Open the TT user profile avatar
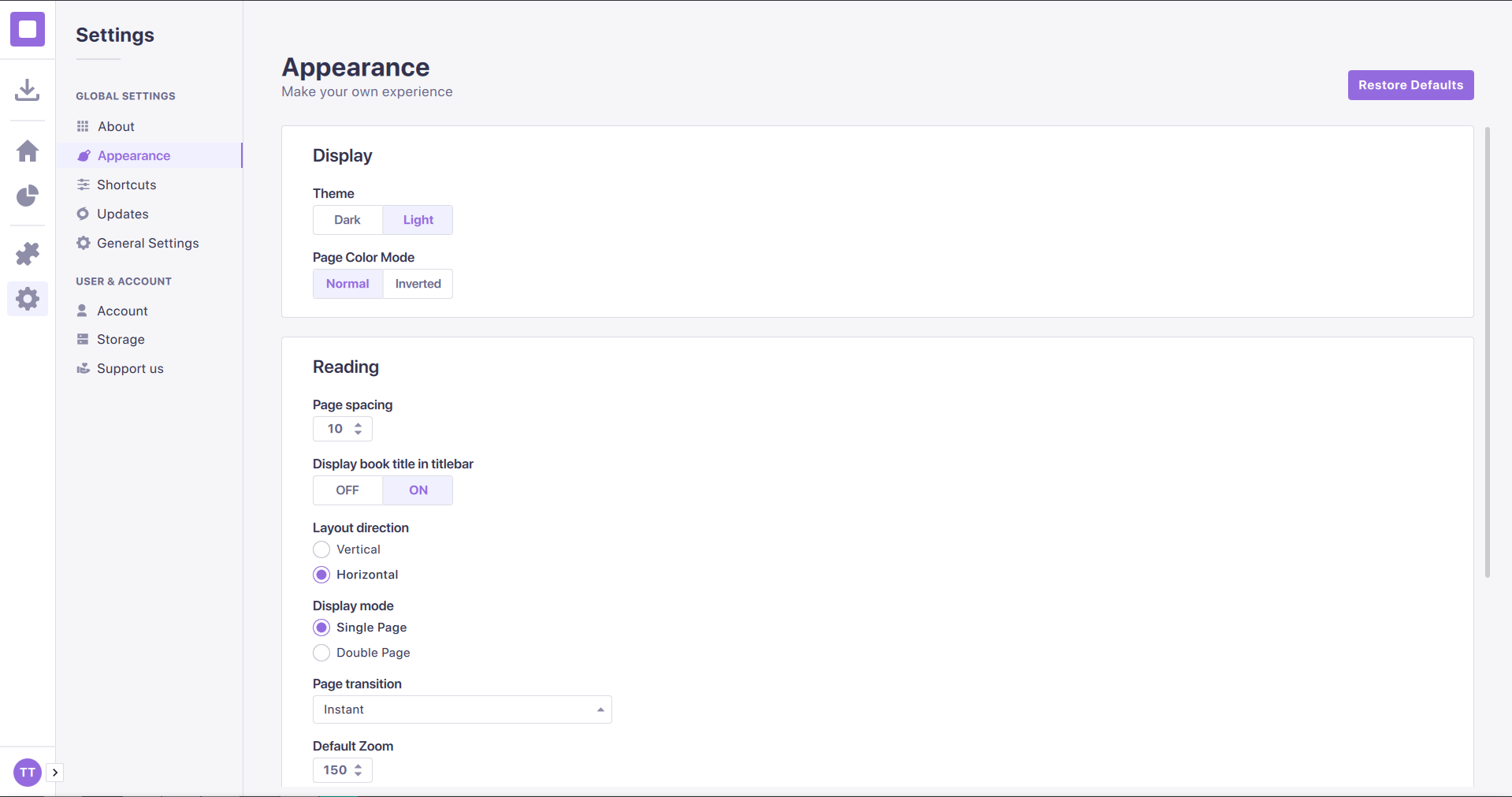1512x797 pixels. click(x=28, y=773)
